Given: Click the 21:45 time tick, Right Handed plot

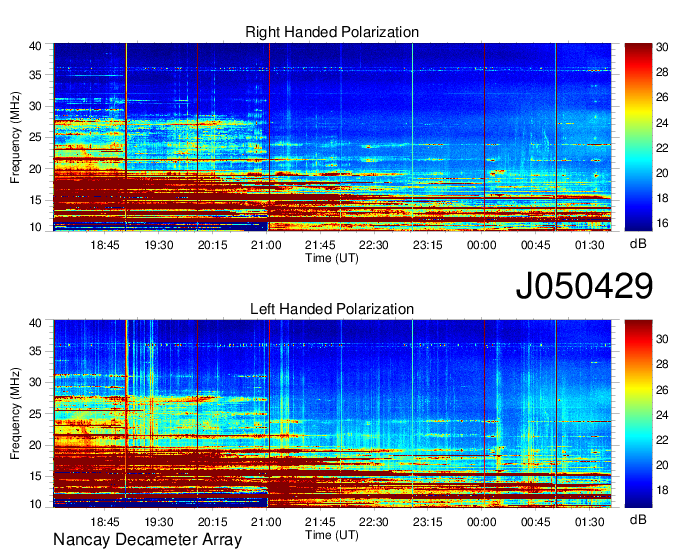Looking at the screenshot, I should tap(320, 245).
